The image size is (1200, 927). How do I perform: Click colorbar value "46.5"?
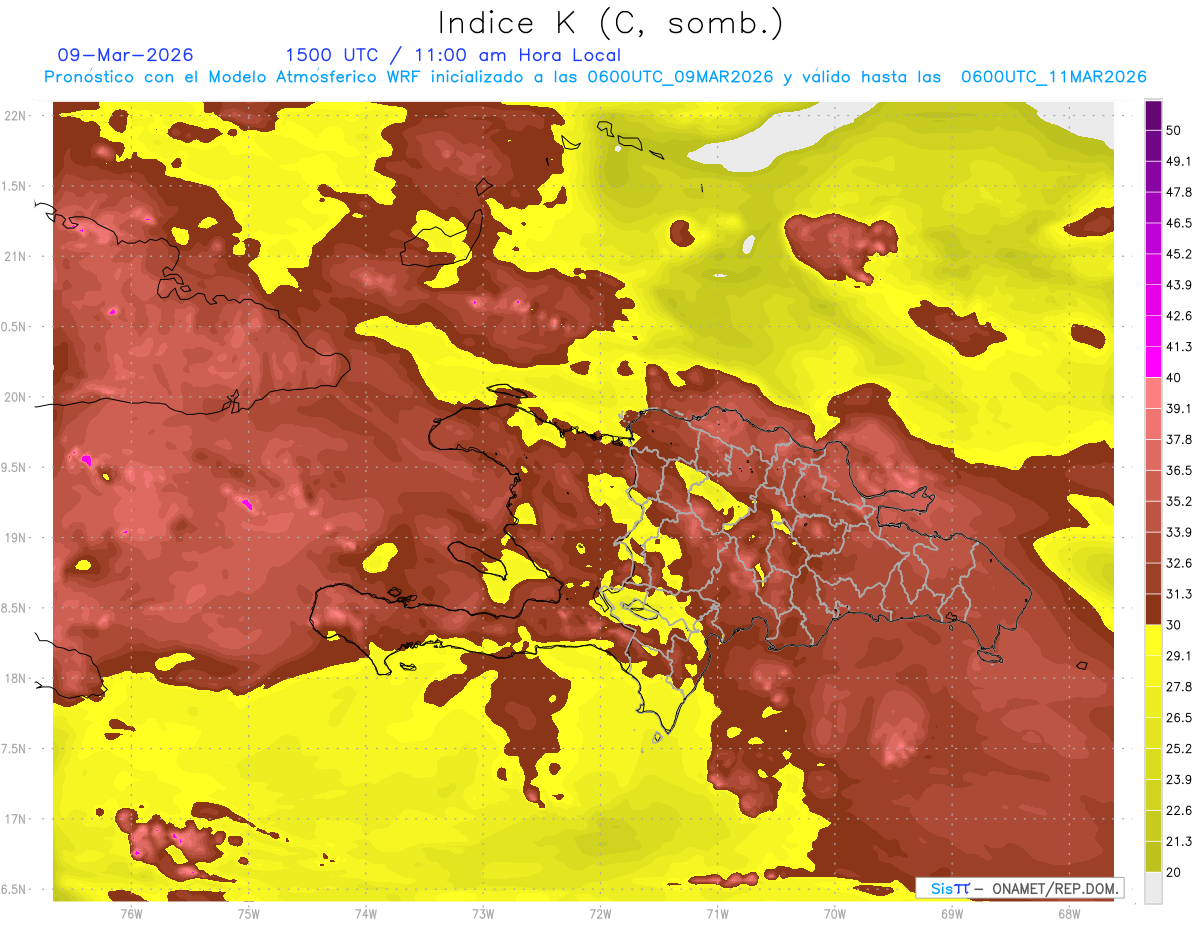point(1179,223)
